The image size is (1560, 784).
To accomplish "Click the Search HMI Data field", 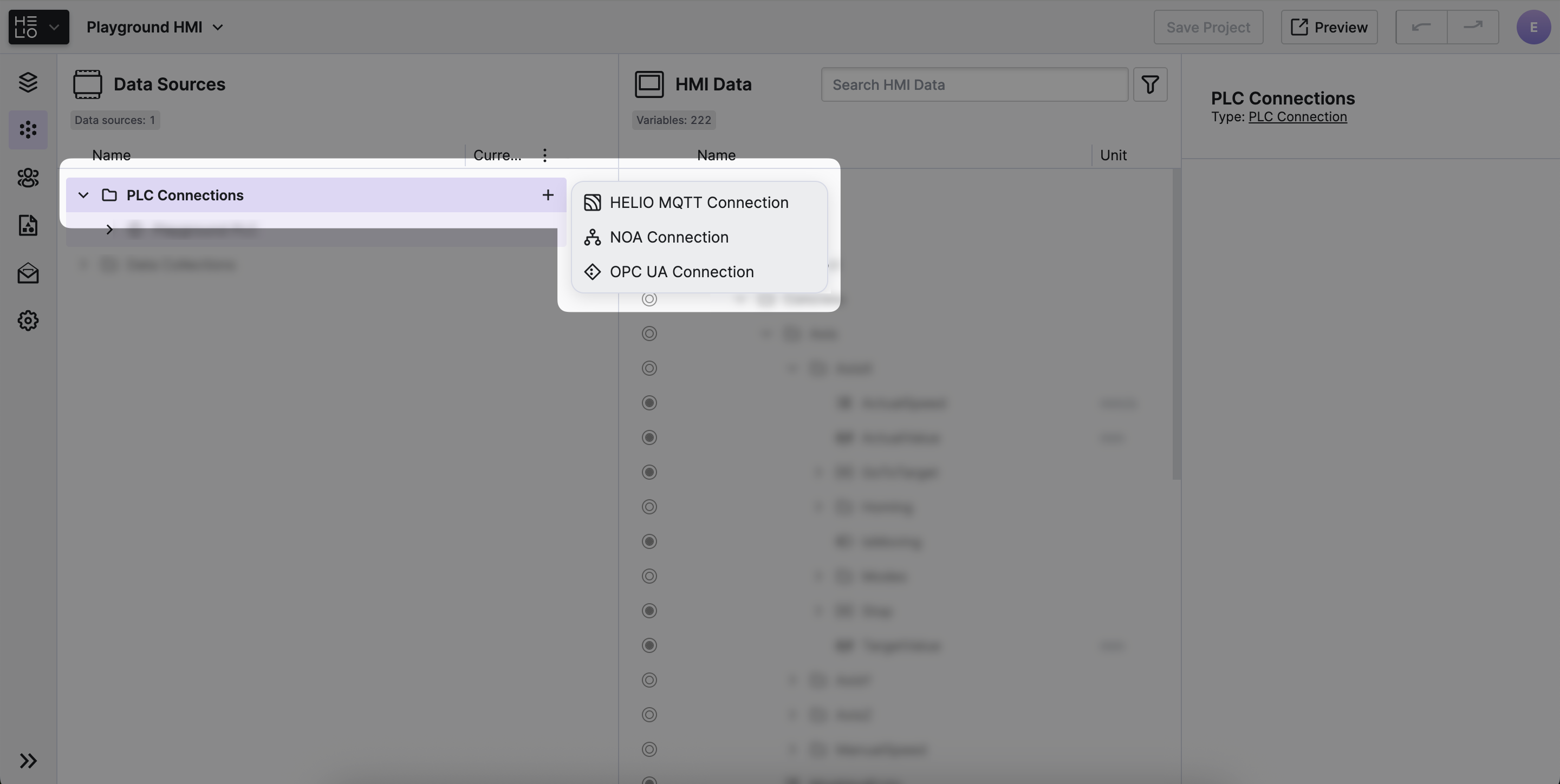I will [974, 84].
